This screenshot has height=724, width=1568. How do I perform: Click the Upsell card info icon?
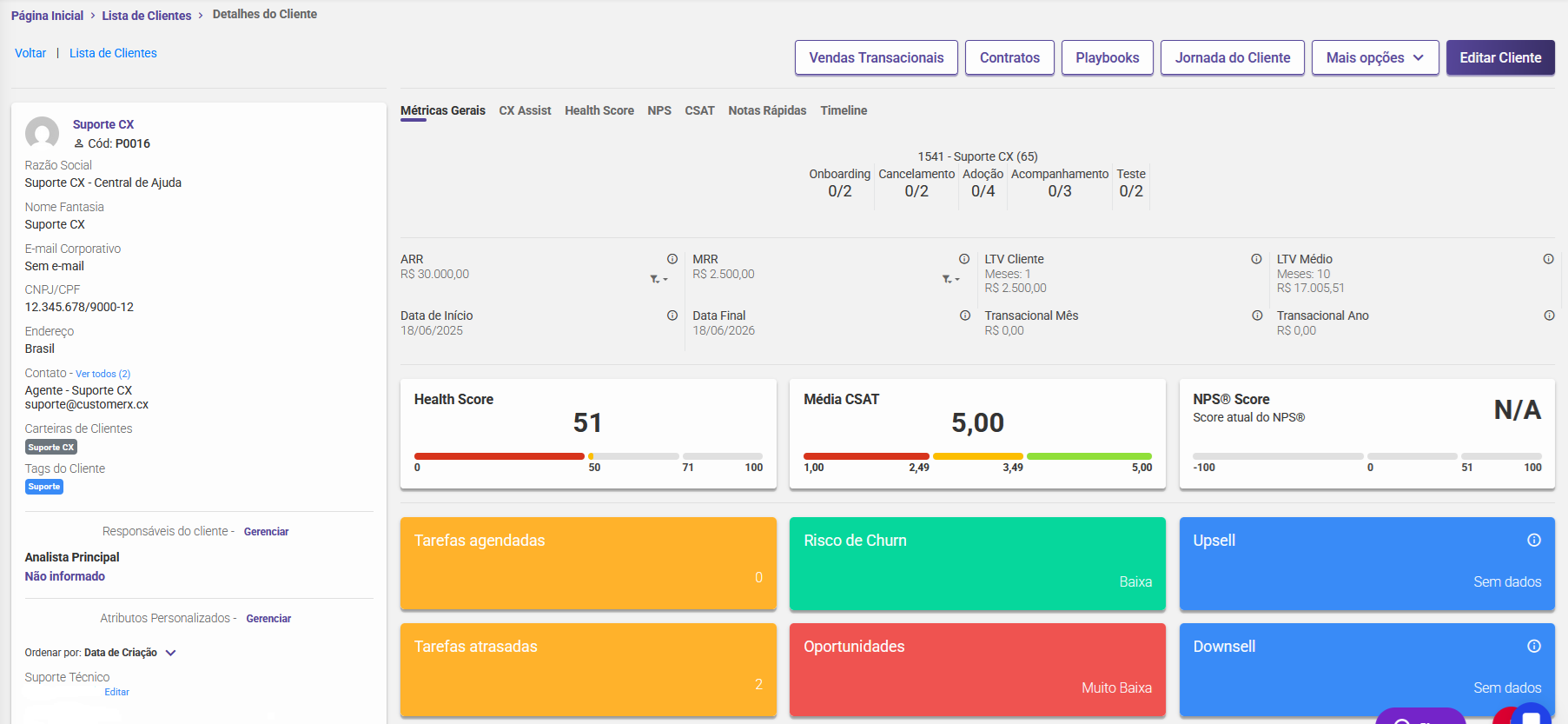(x=1533, y=541)
